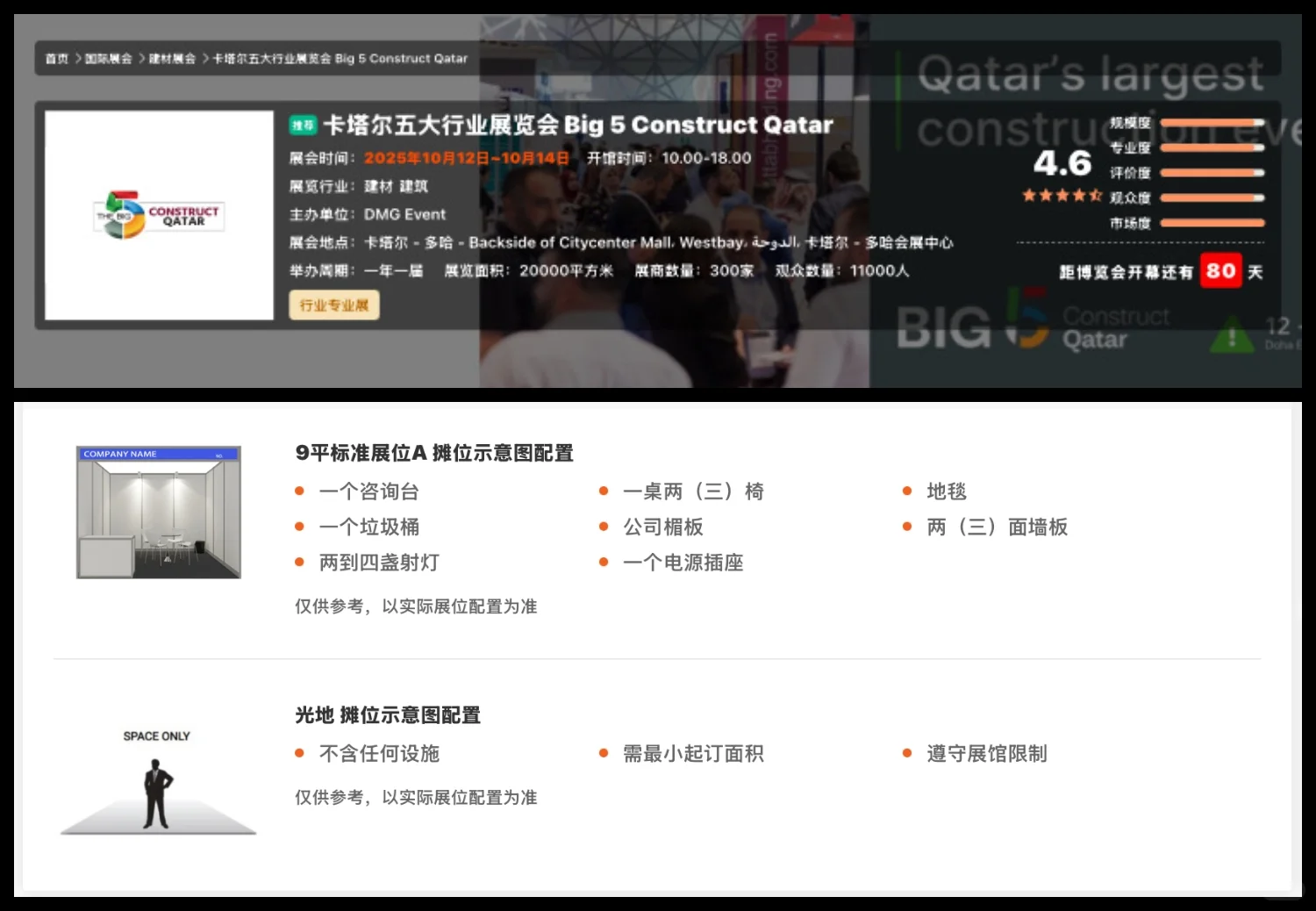Click breadcrumb 卡塔尔五大行业展览会 Big 5 Construct Qatar
This screenshot has width=1316, height=911.
click(340, 59)
